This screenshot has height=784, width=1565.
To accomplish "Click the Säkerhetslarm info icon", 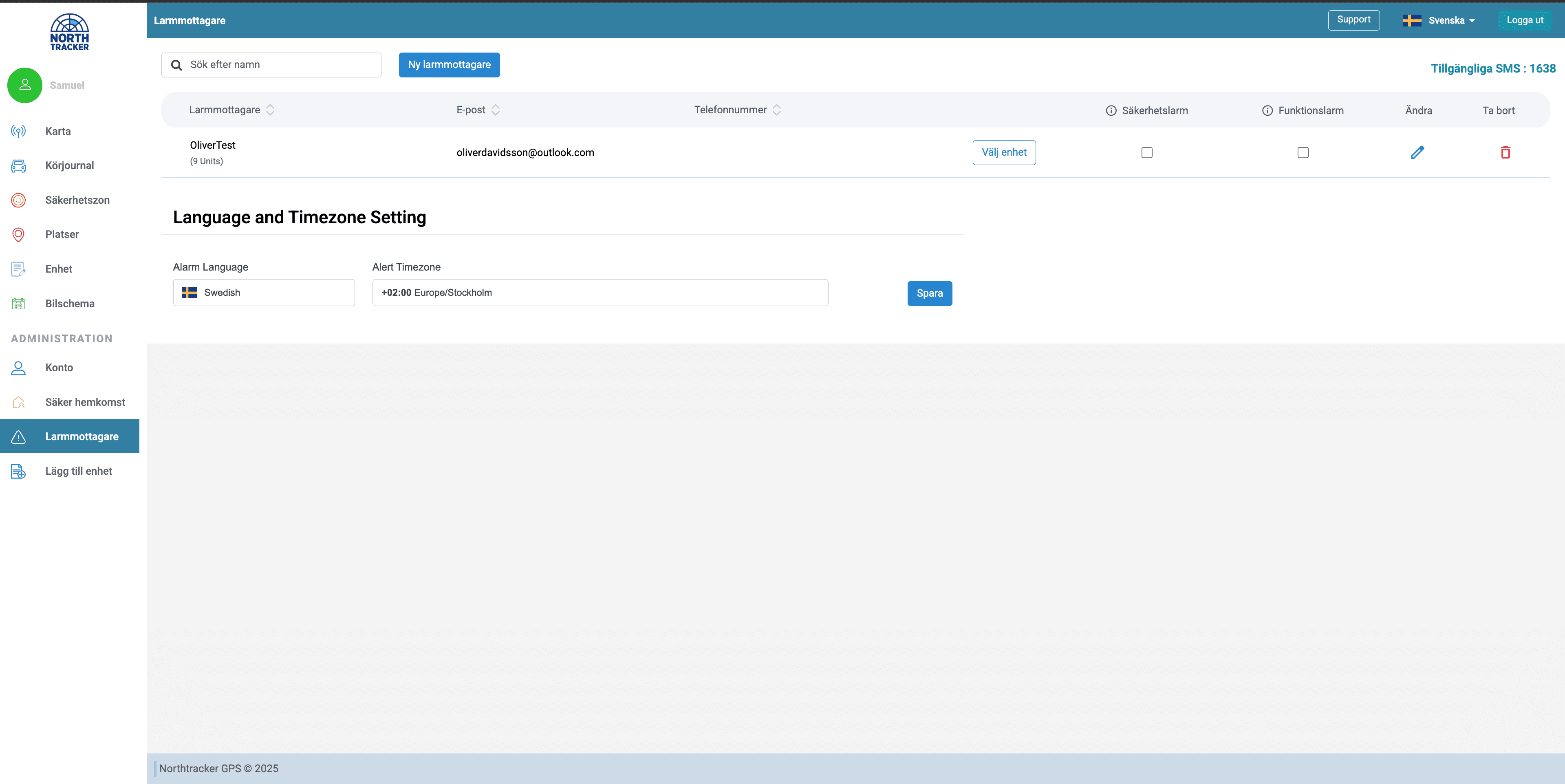I will point(1111,110).
